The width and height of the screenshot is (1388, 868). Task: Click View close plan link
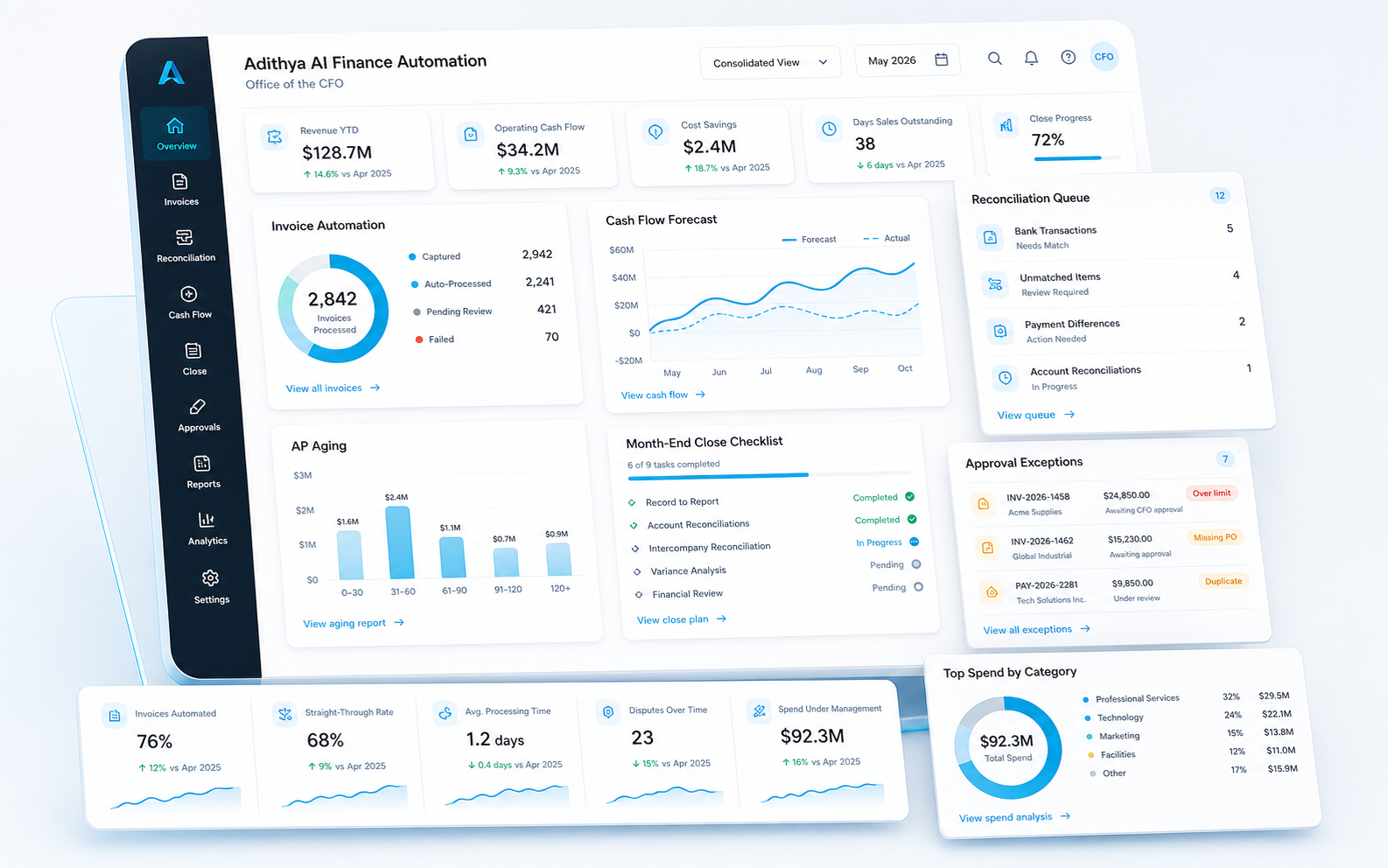click(682, 619)
